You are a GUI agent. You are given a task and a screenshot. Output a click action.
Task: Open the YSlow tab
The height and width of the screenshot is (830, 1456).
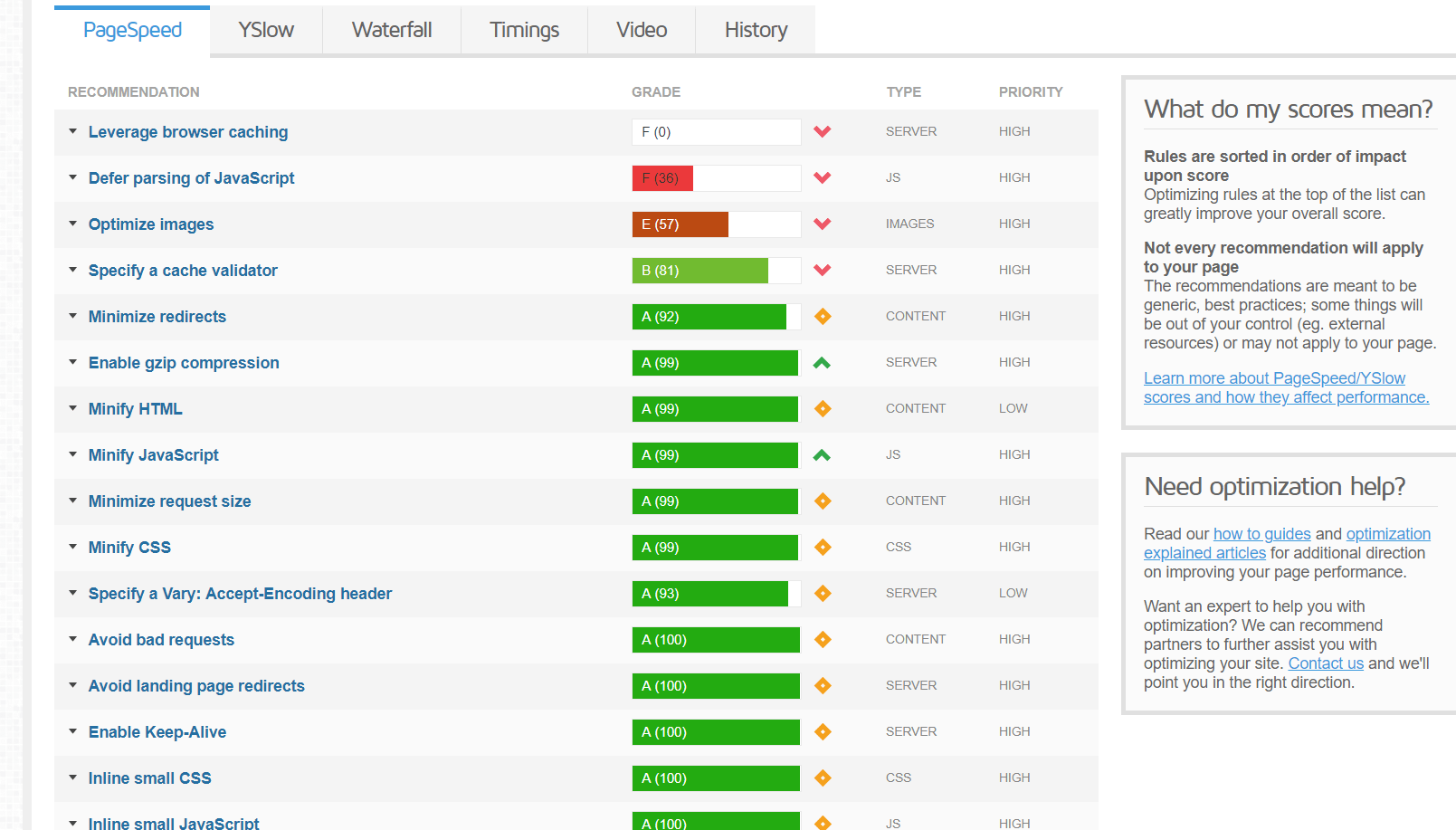tap(266, 31)
